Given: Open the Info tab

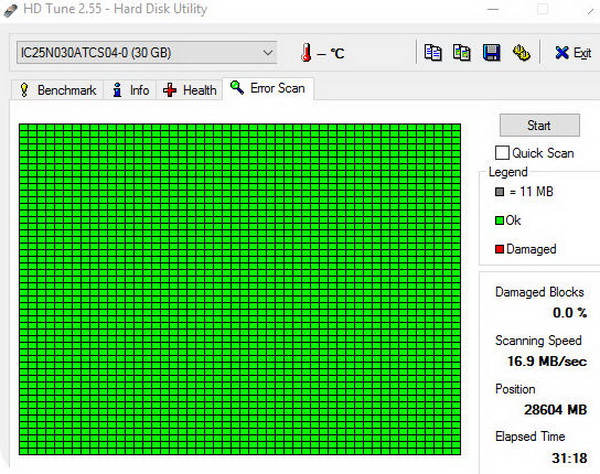Looking at the screenshot, I should (130, 90).
